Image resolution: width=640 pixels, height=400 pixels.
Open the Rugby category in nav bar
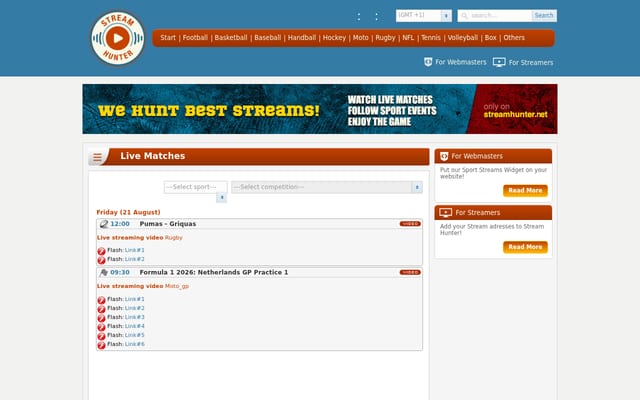(385, 38)
